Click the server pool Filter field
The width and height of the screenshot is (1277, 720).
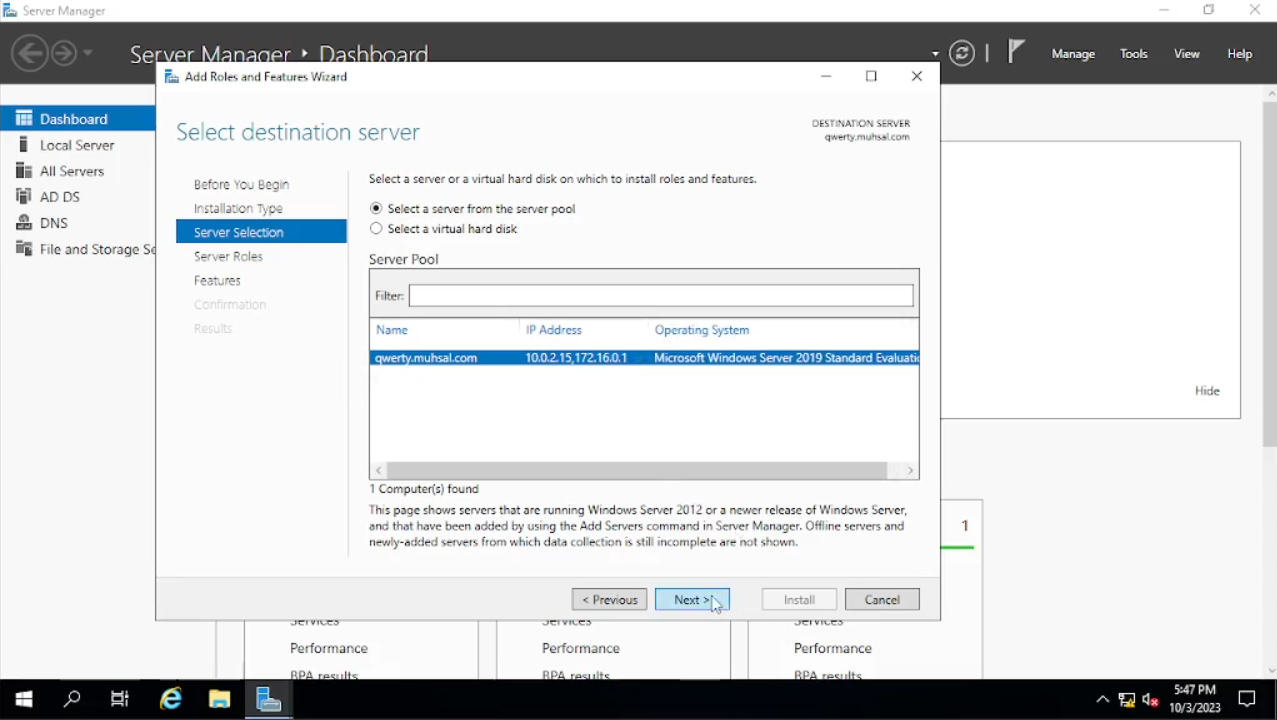(660, 296)
